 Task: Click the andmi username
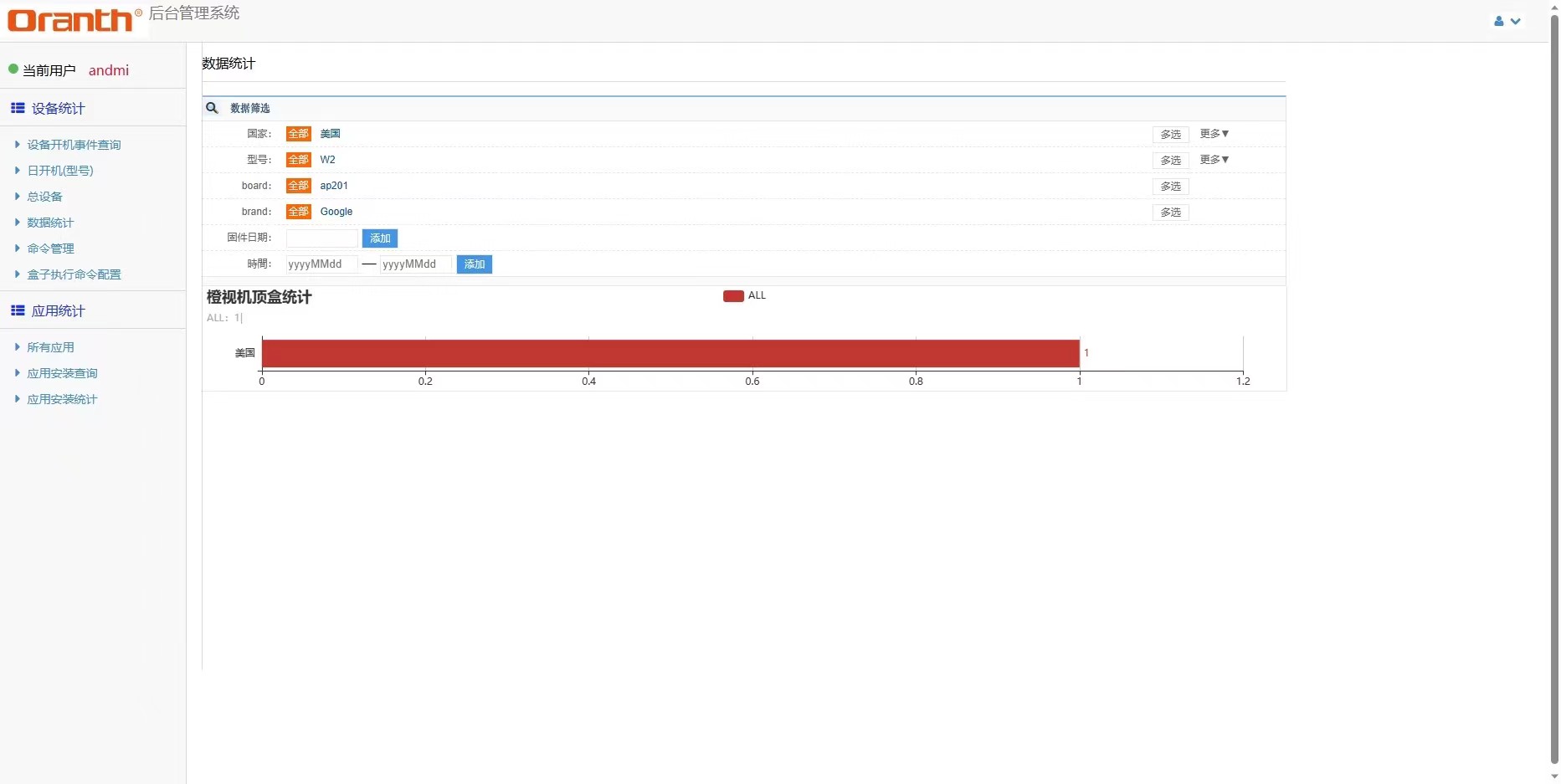coord(109,70)
